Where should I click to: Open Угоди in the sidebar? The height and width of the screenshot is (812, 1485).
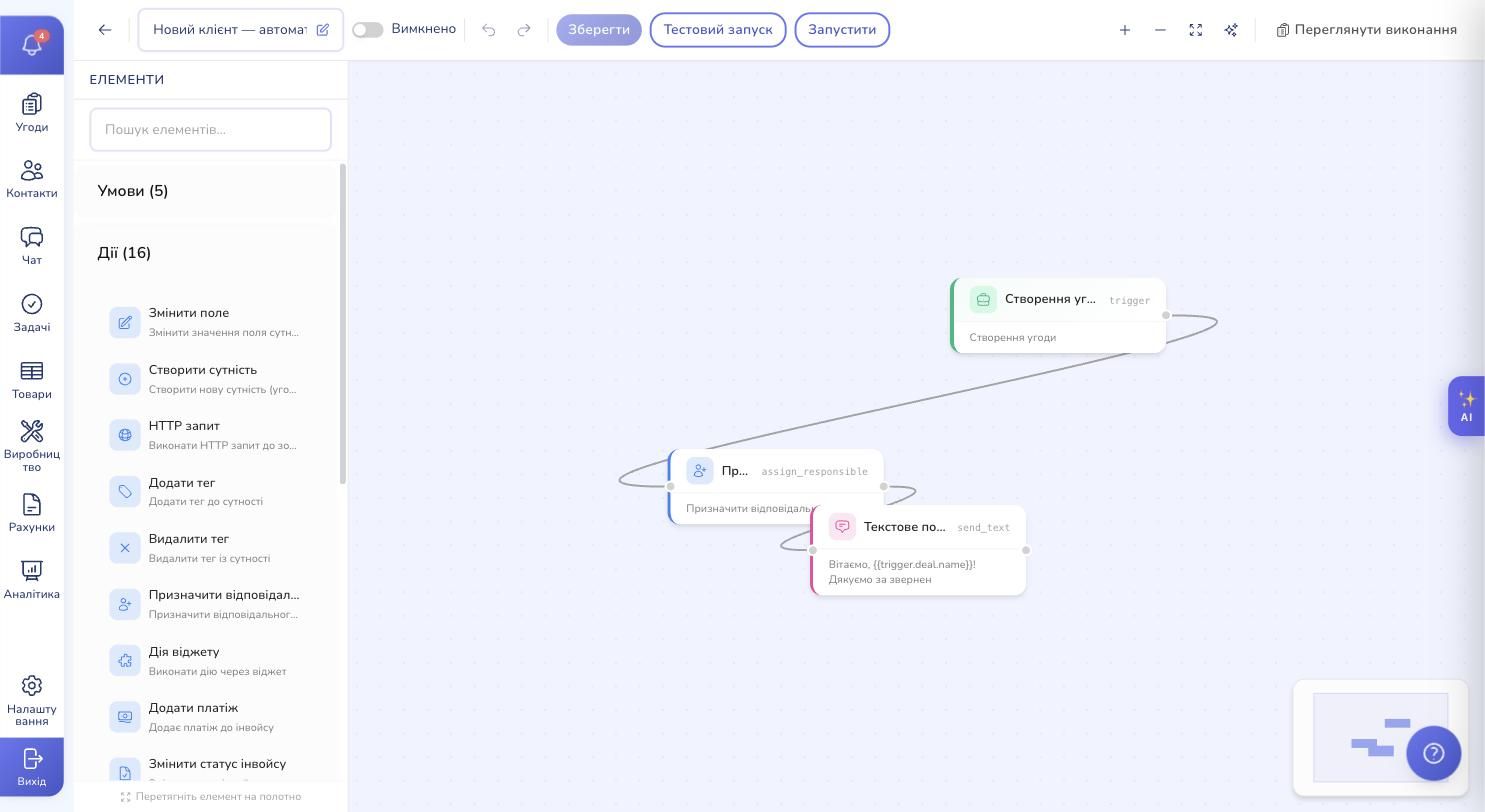(x=32, y=113)
